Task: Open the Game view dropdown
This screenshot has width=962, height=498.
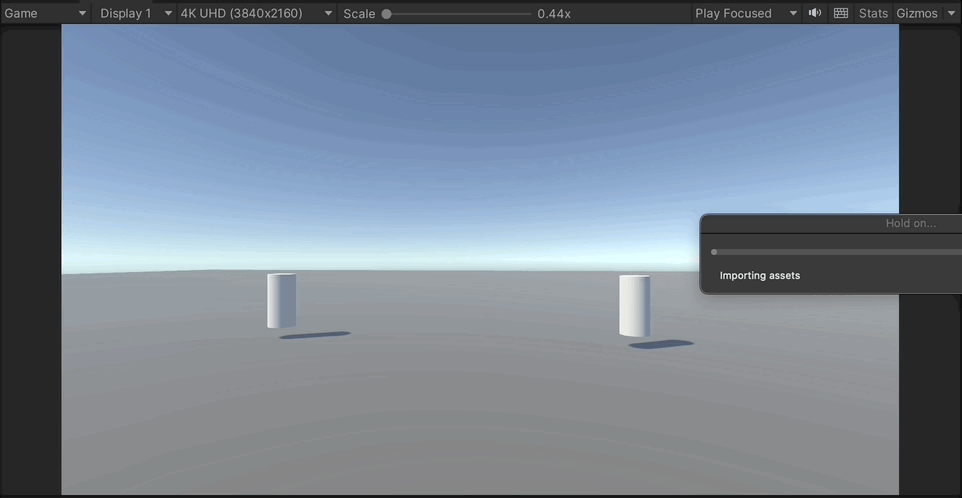Action: click(x=45, y=13)
